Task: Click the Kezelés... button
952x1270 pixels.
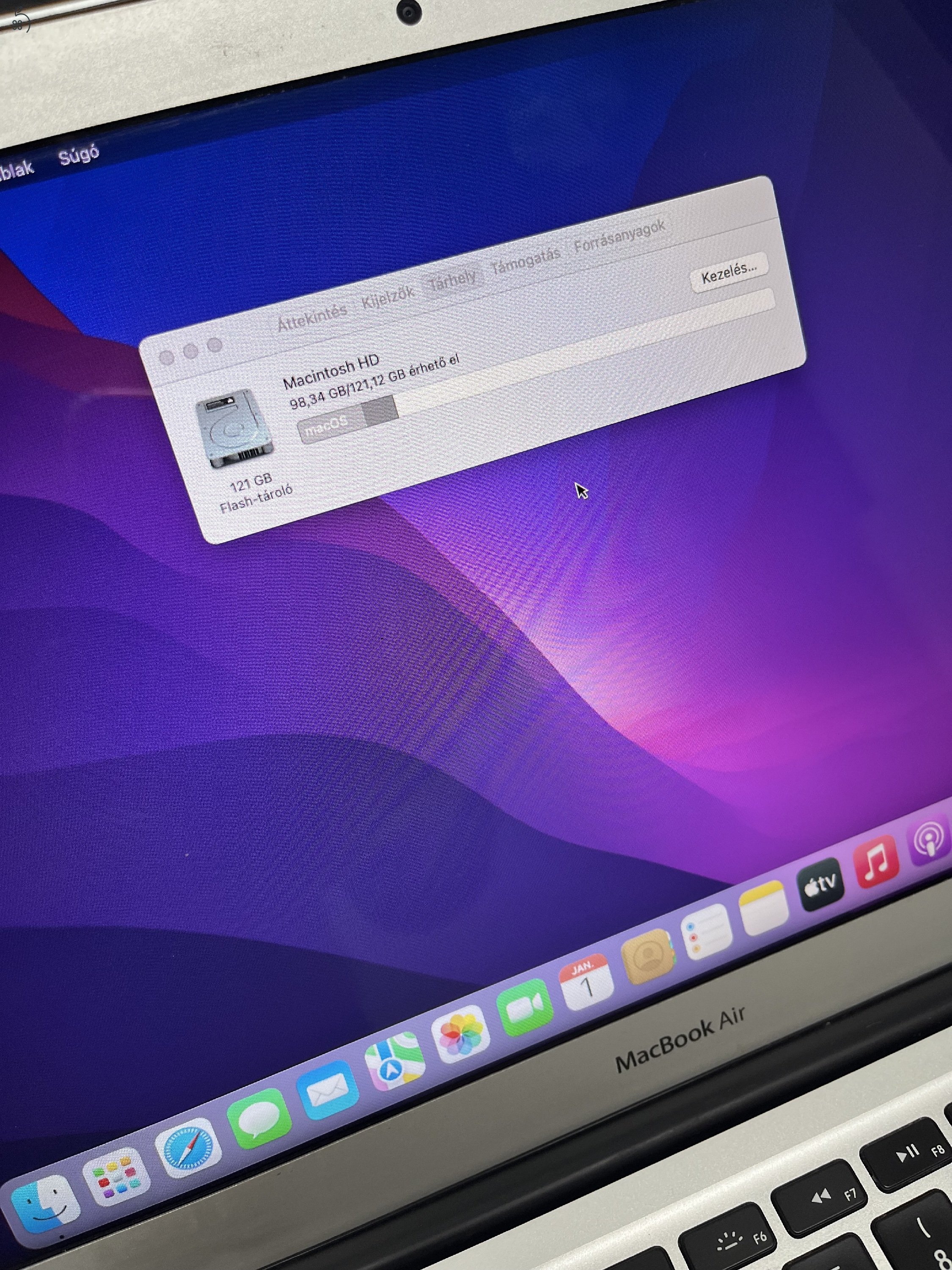Action: tap(729, 273)
